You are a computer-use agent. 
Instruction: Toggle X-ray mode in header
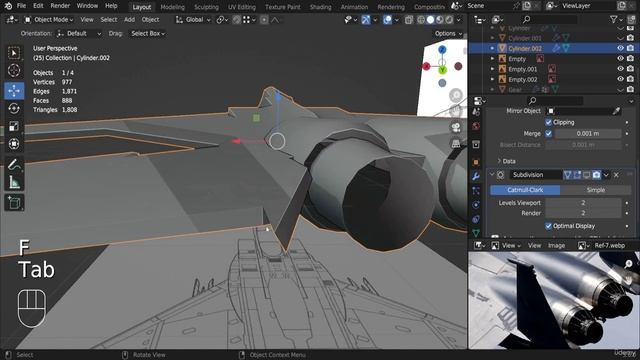pyautogui.click(x=409, y=20)
